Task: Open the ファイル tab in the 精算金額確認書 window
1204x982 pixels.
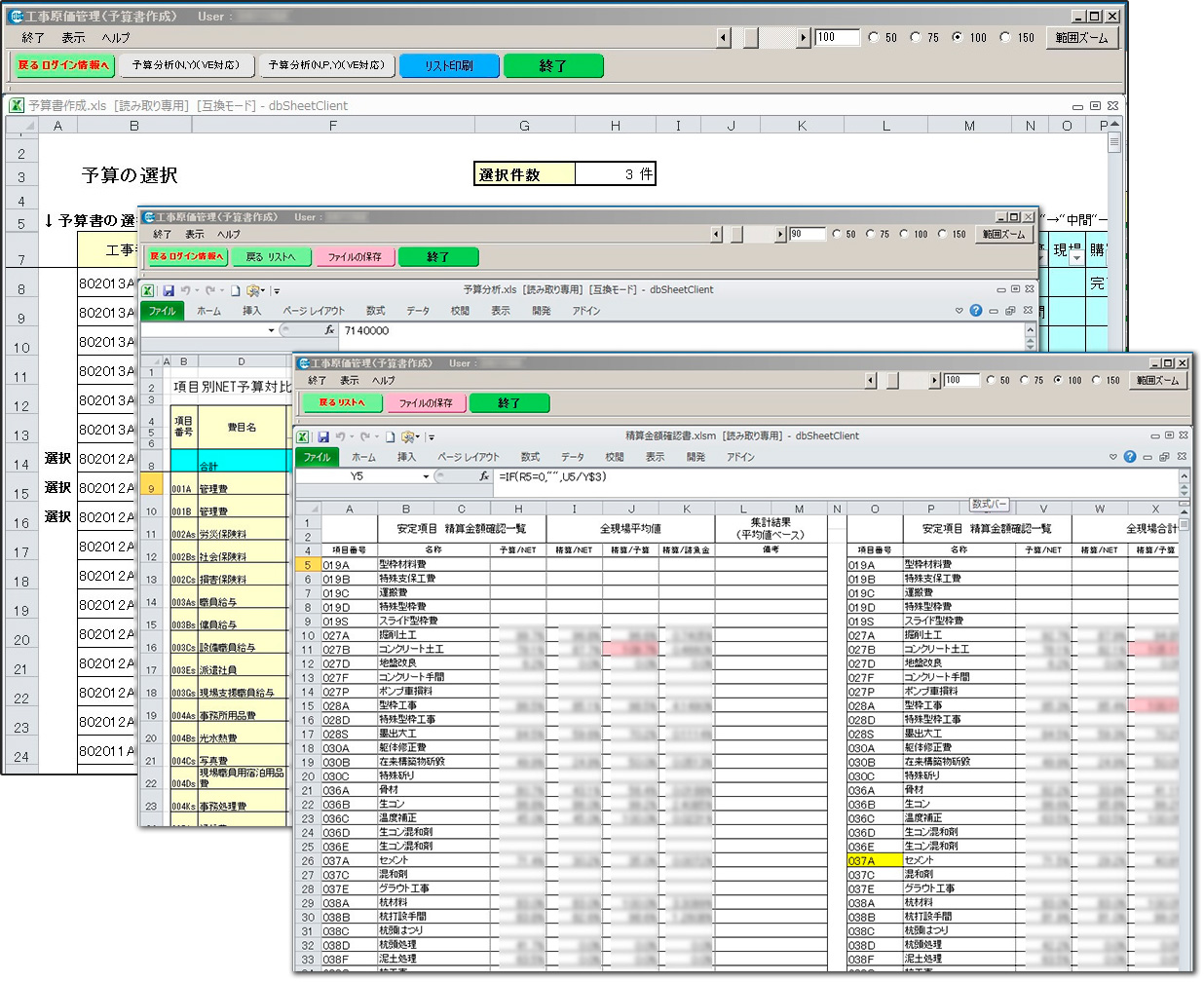Action: point(318,457)
